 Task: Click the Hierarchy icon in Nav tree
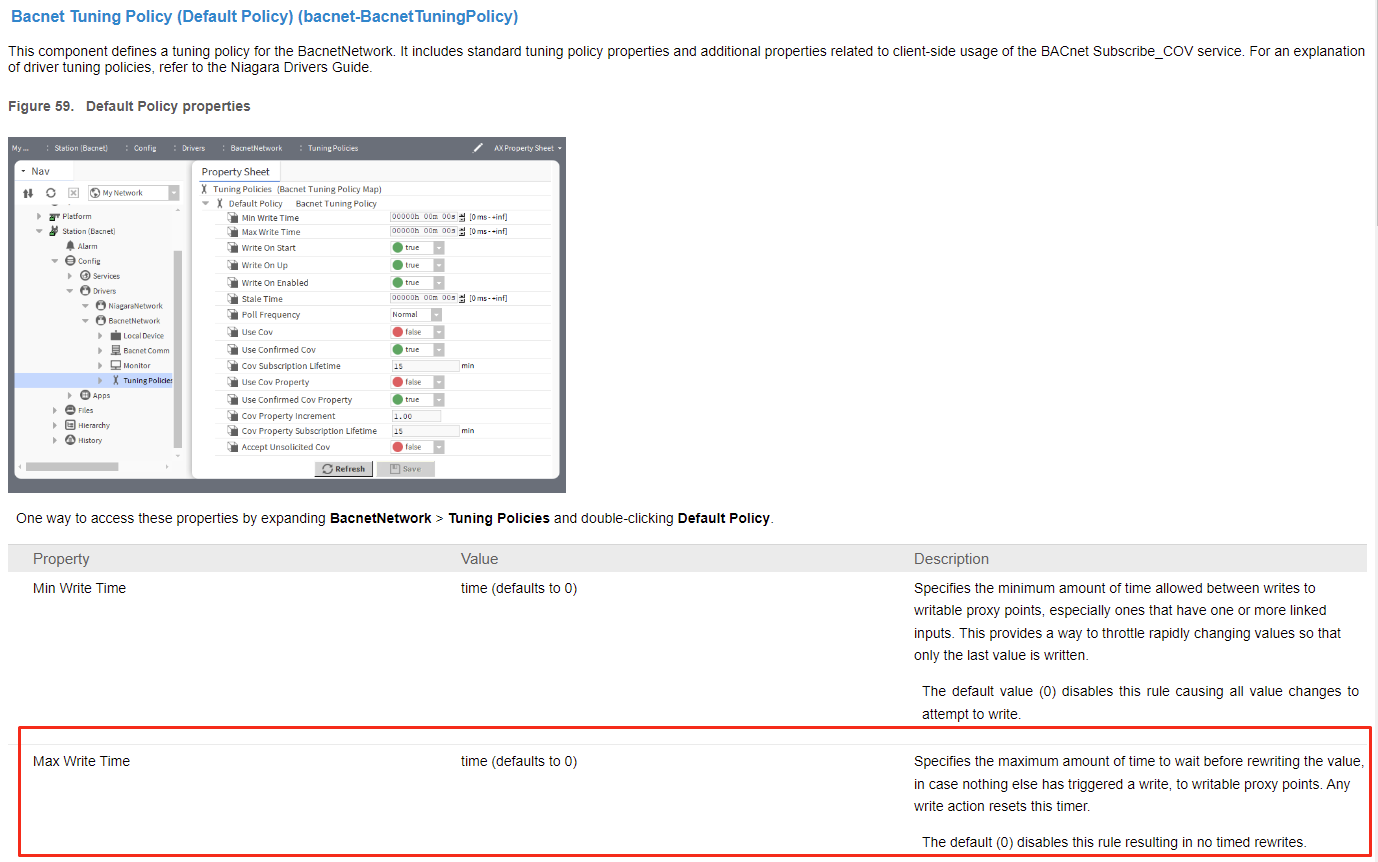(70, 425)
